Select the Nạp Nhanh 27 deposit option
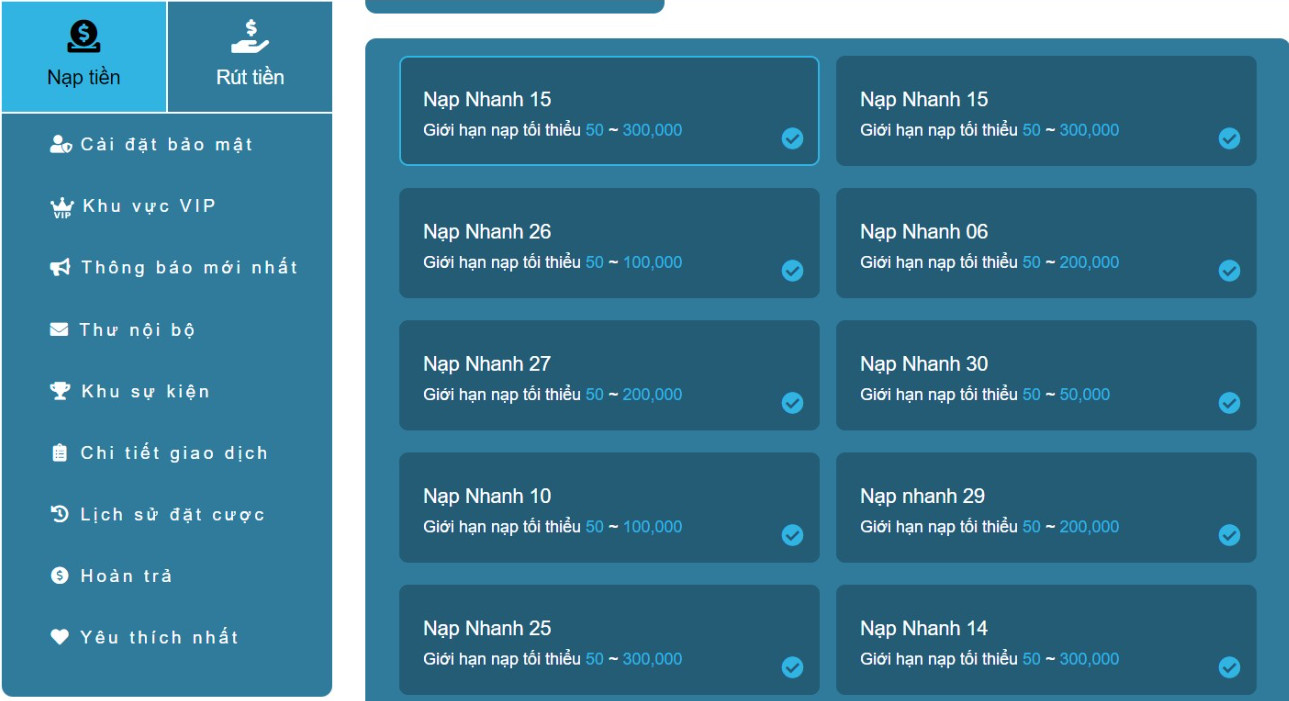Image resolution: width=1289 pixels, height=701 pixels. pyautogui.click(x=608, y=375)
